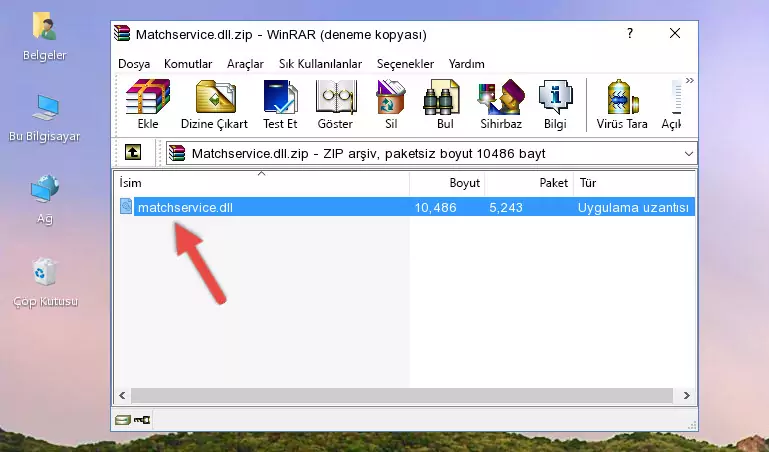Show more toolbar items via chevron overflow
Viewport: 769px width, 452px height.
point(690,80)
